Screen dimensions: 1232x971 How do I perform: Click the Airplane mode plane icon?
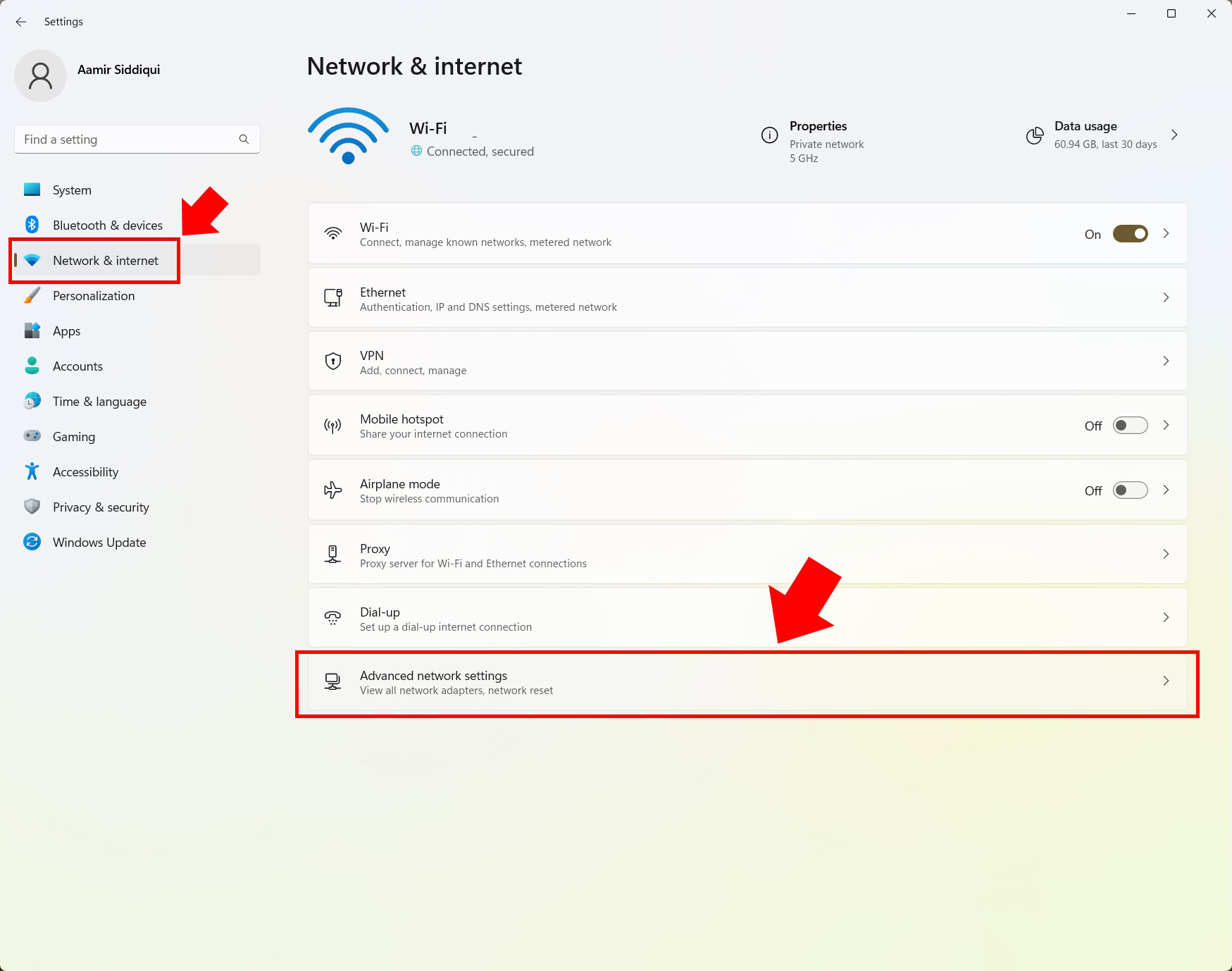tap(332, 490)
